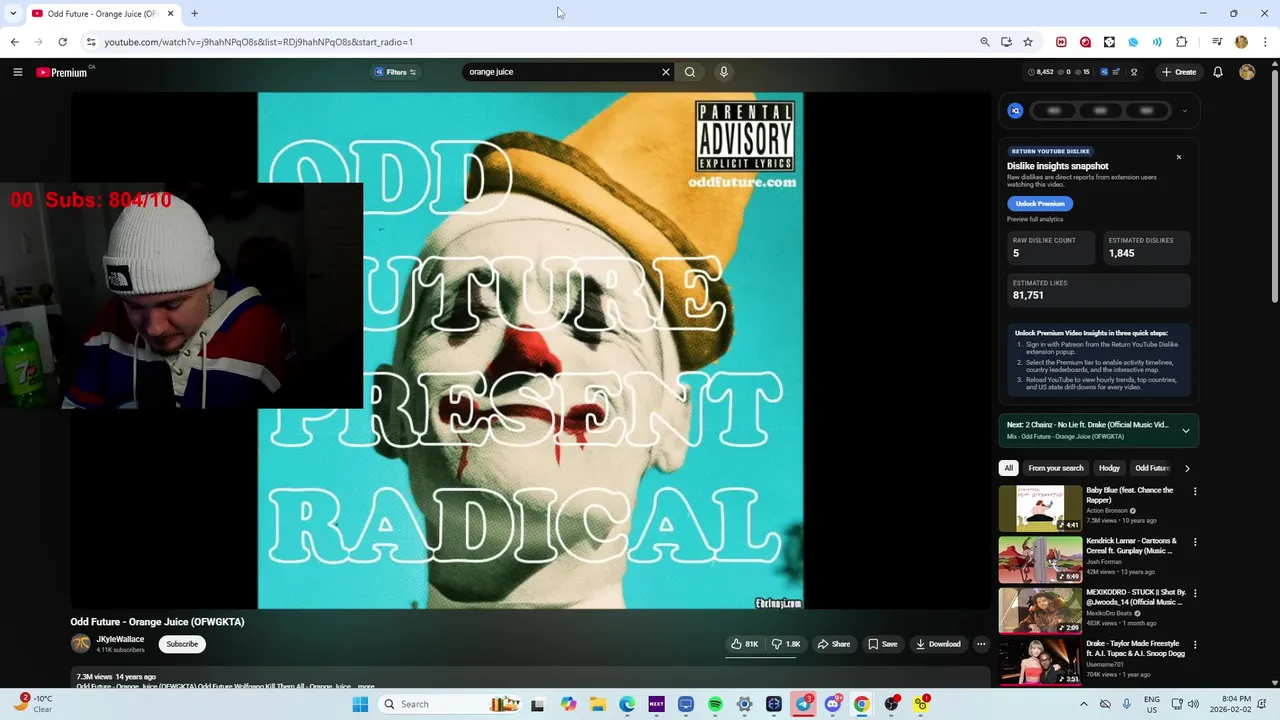This screenshot has width=1280, height=720.
Task: Dislike the video with thumbs down
Action: tap(785, 644)
